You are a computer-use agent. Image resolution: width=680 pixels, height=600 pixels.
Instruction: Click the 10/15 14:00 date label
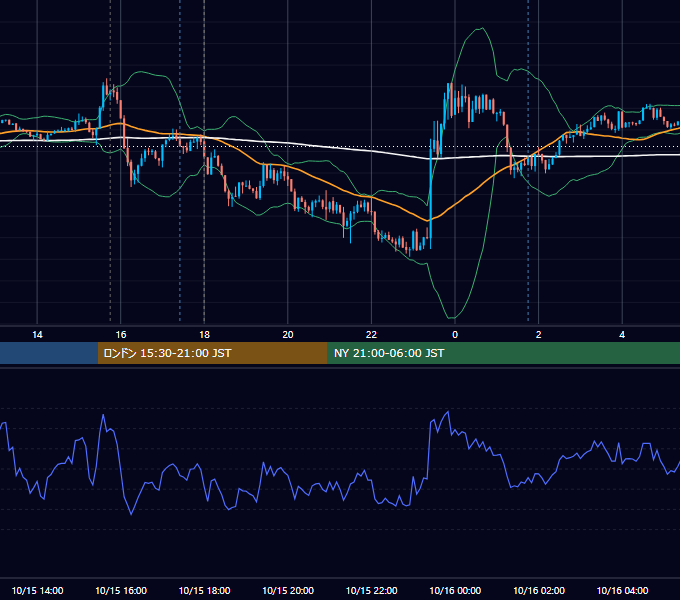pyautogui.click(x=37, y=590)
